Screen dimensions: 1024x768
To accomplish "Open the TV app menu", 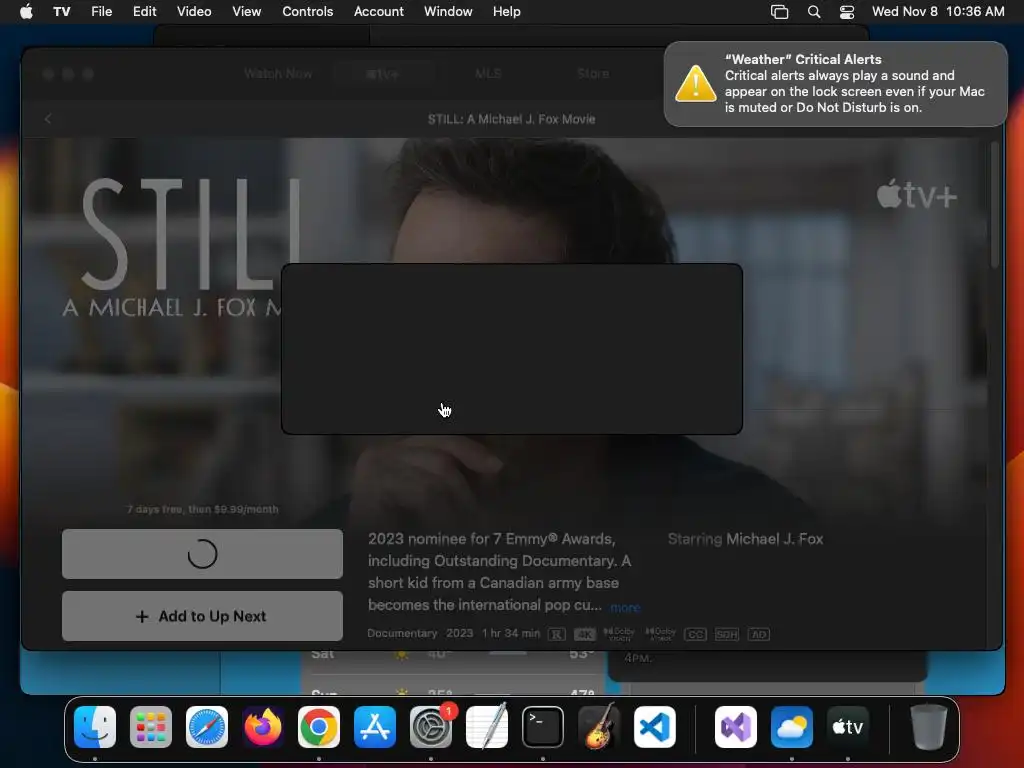I will click(61, 11).
